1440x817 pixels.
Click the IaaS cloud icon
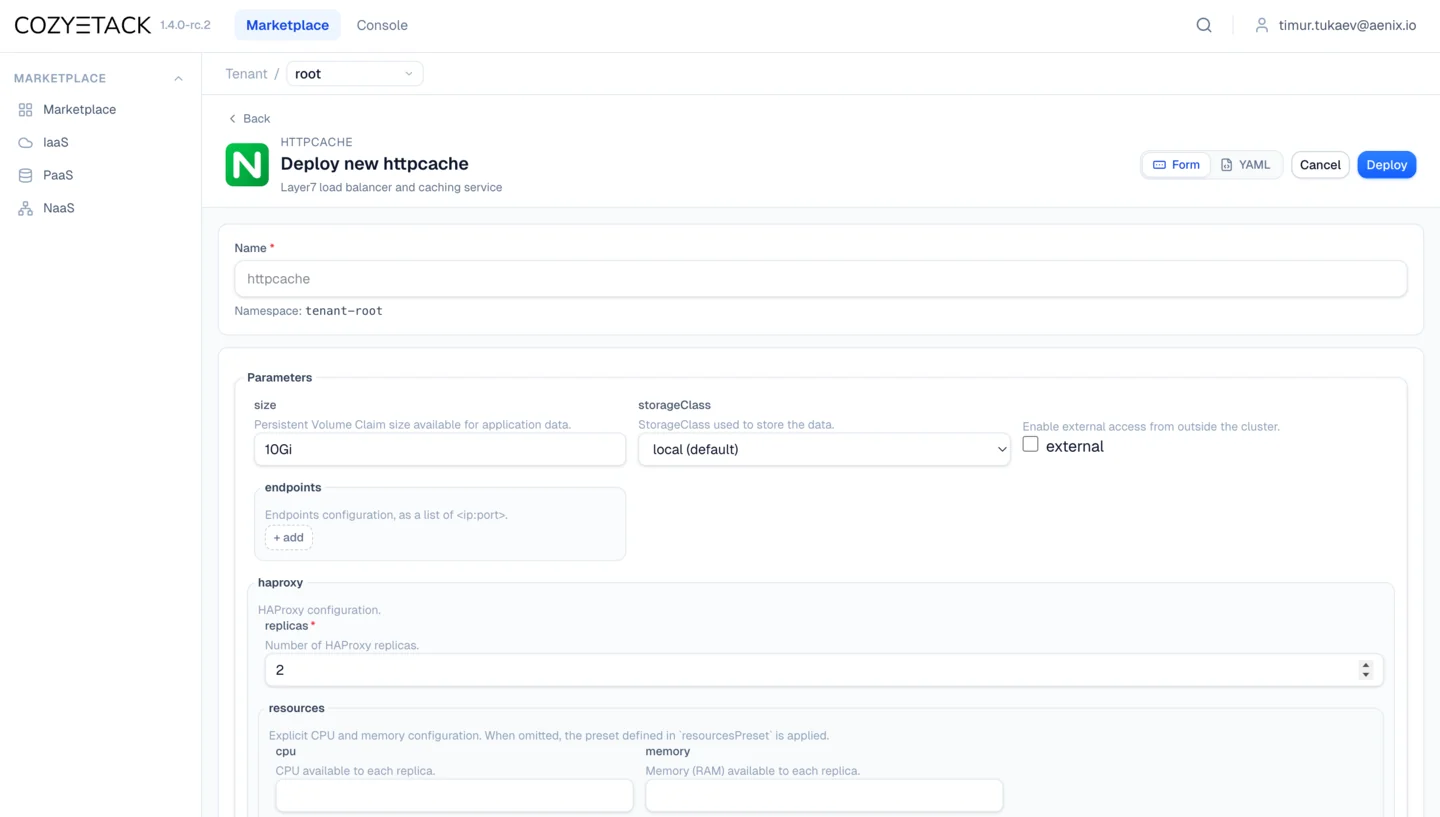25,142
